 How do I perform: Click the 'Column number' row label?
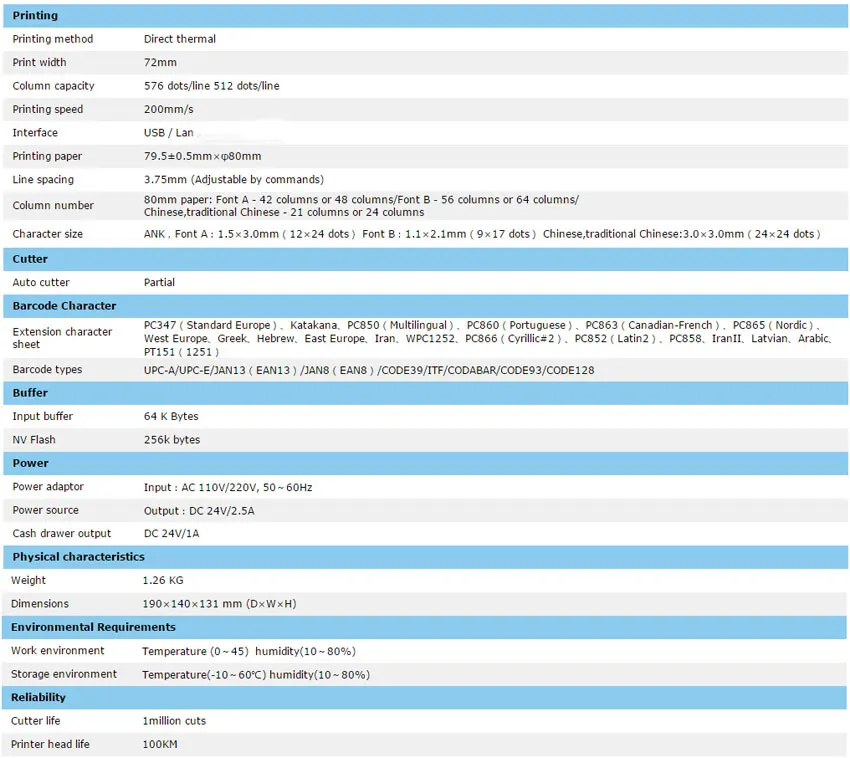53,205
